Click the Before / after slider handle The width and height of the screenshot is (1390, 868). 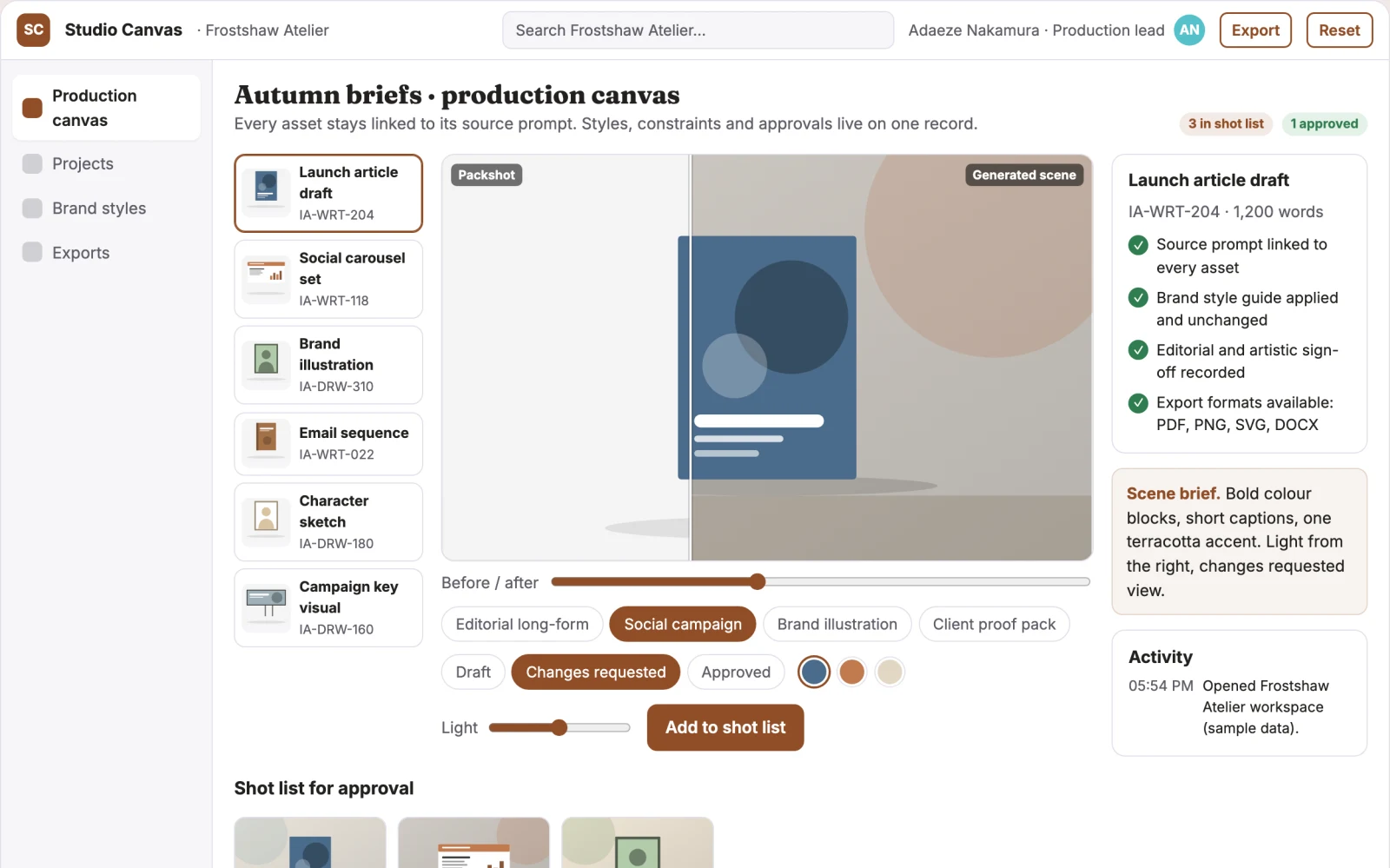758,581
